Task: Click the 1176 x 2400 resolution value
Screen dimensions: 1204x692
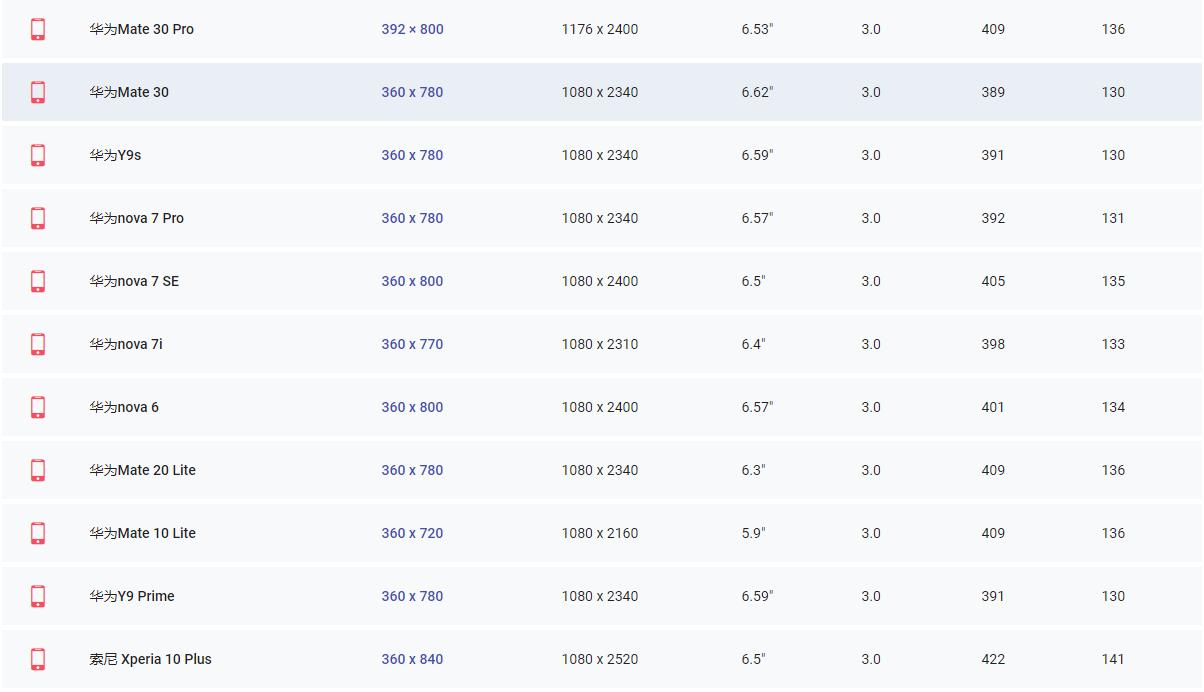Action: pyautogui.click(x=600, y=29)
